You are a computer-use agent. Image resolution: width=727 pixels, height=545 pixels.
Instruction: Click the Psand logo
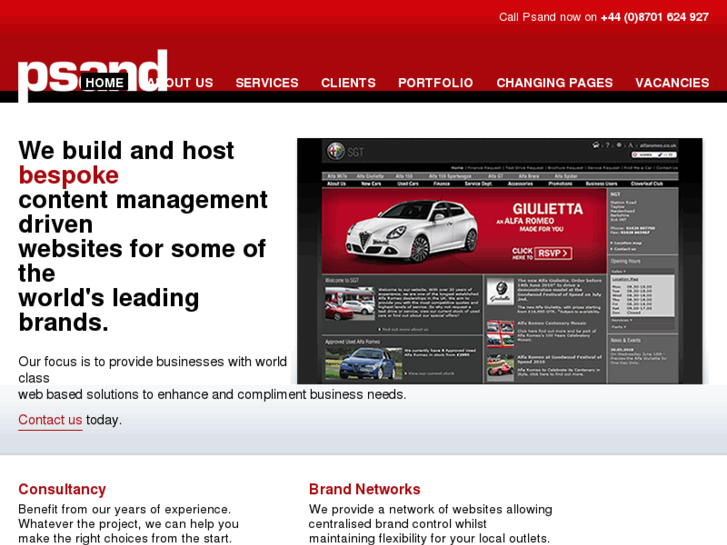(92, 74)
